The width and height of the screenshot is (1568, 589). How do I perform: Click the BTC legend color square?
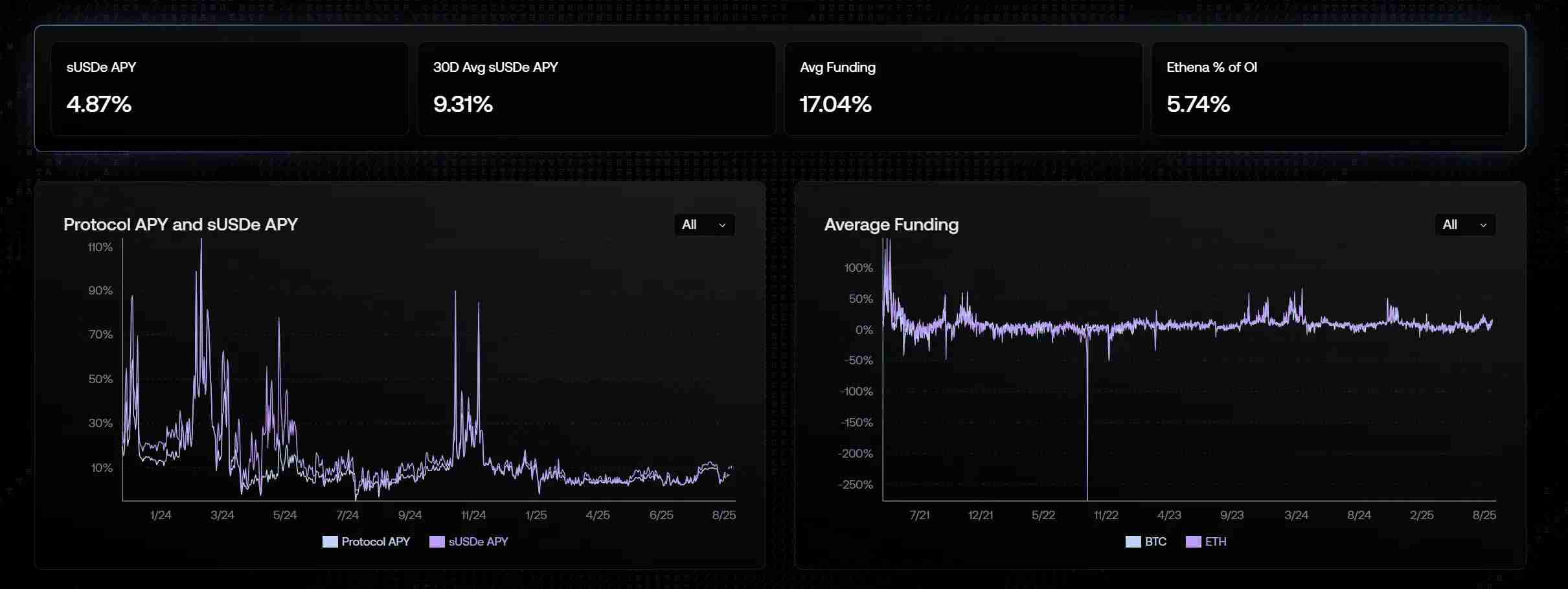point(1133,542)
